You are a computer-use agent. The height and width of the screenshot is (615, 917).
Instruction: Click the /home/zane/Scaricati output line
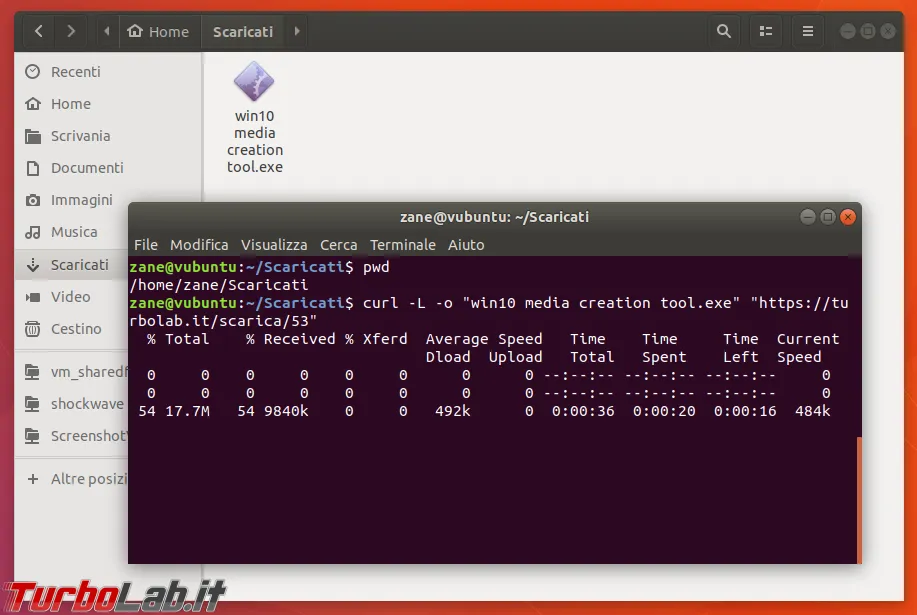[x=219, y=285]
